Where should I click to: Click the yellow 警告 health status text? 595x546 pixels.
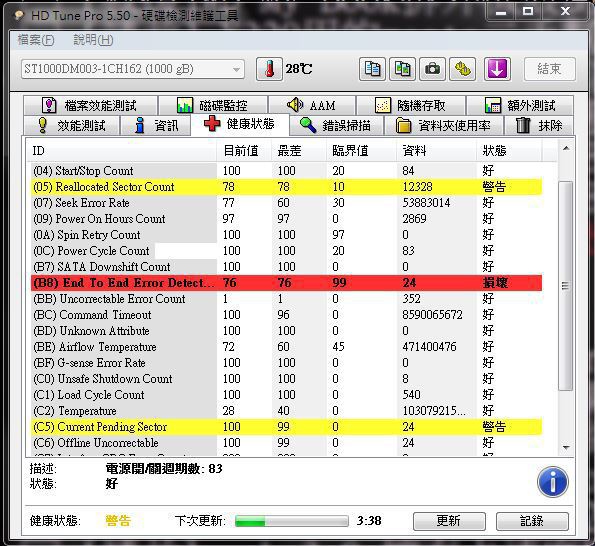coord(118,521)
